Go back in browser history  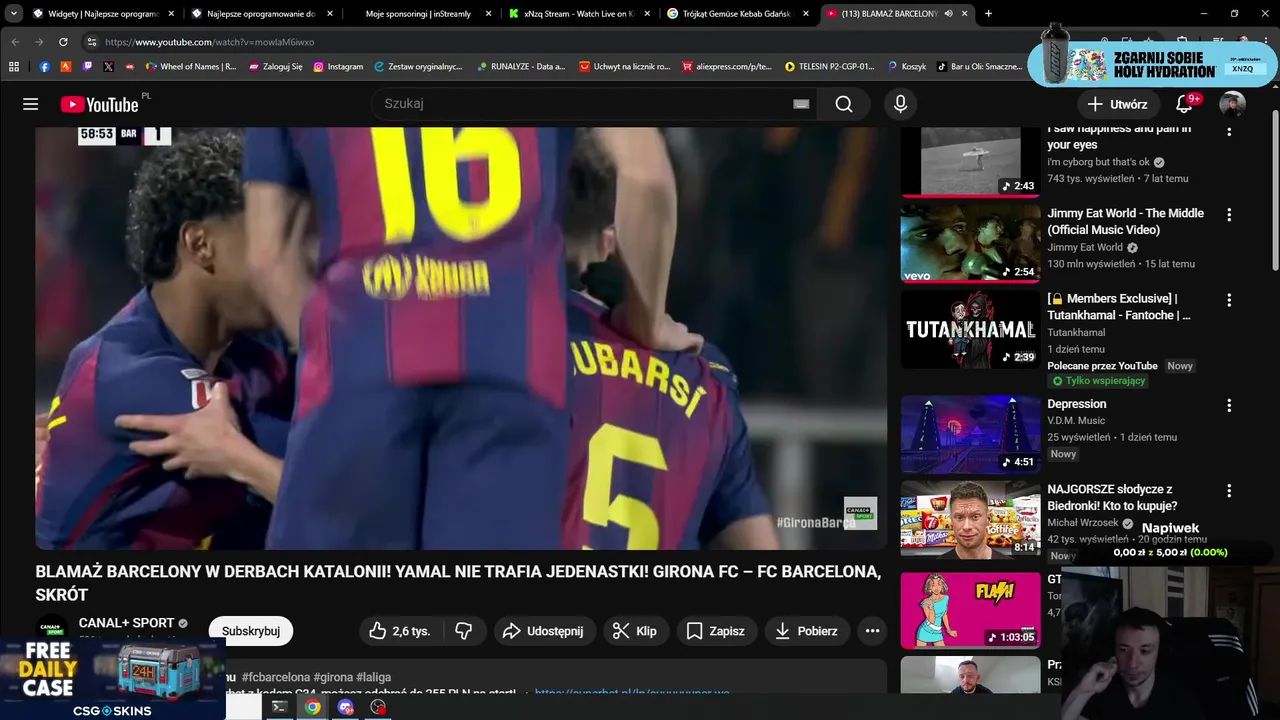point(15,42)
